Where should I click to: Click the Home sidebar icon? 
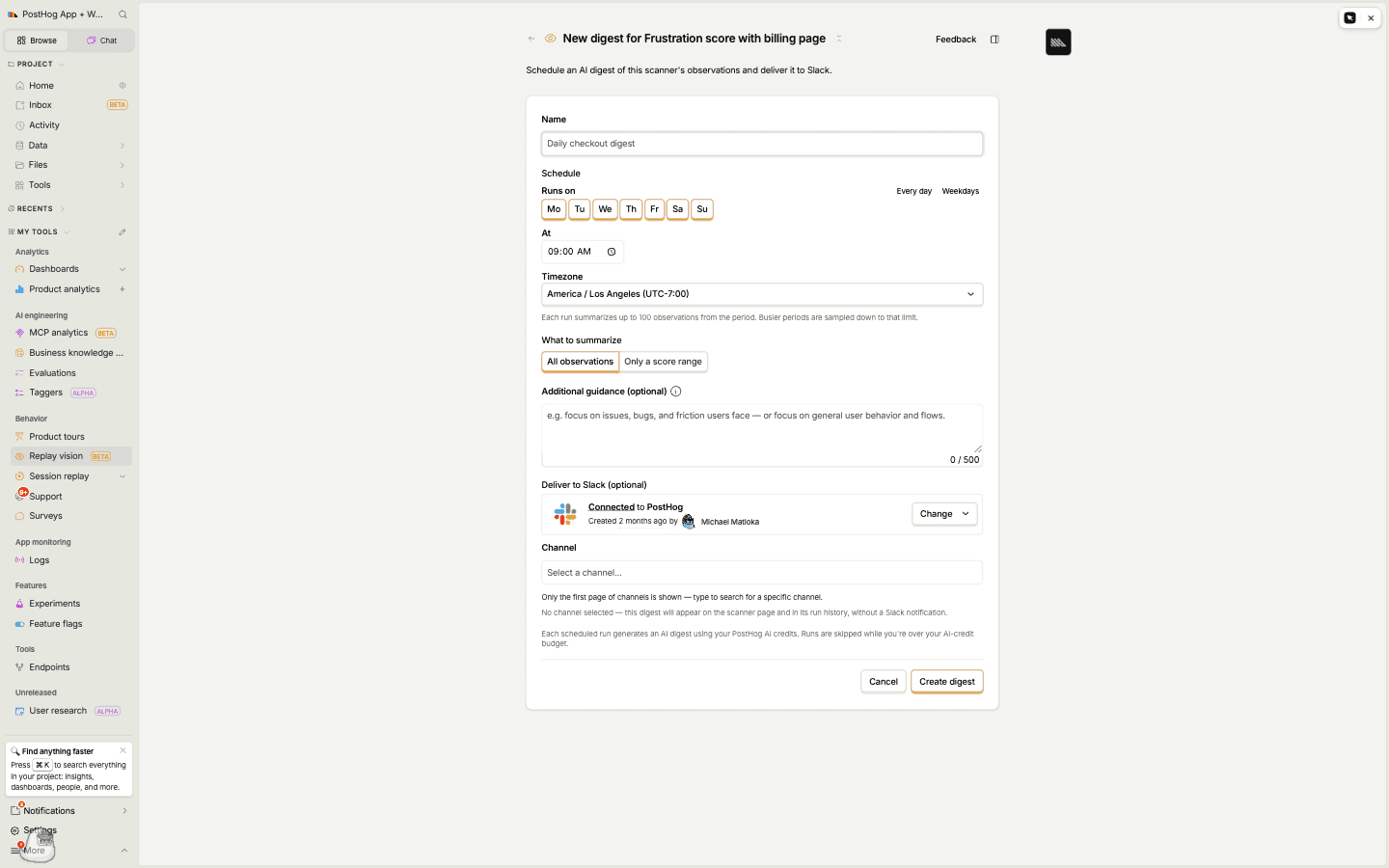pyautogui.click(x=19, y=86)
